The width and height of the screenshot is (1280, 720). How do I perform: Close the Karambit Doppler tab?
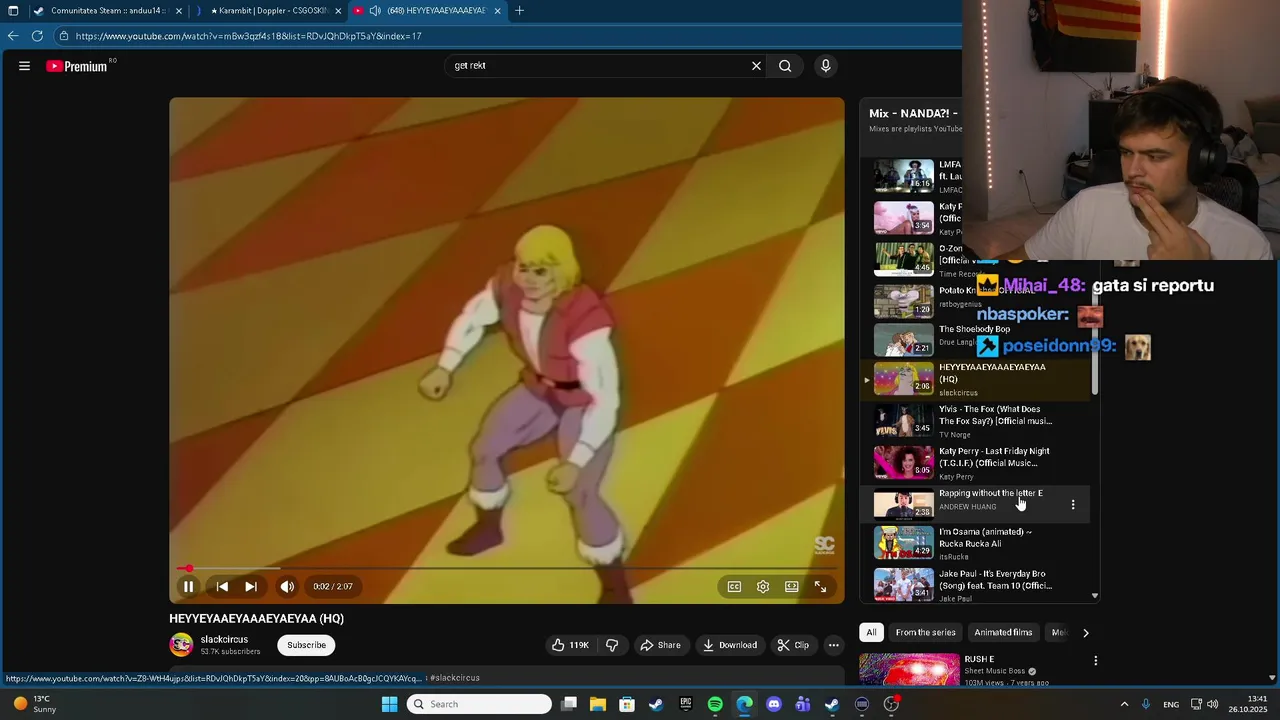point(338,11)
